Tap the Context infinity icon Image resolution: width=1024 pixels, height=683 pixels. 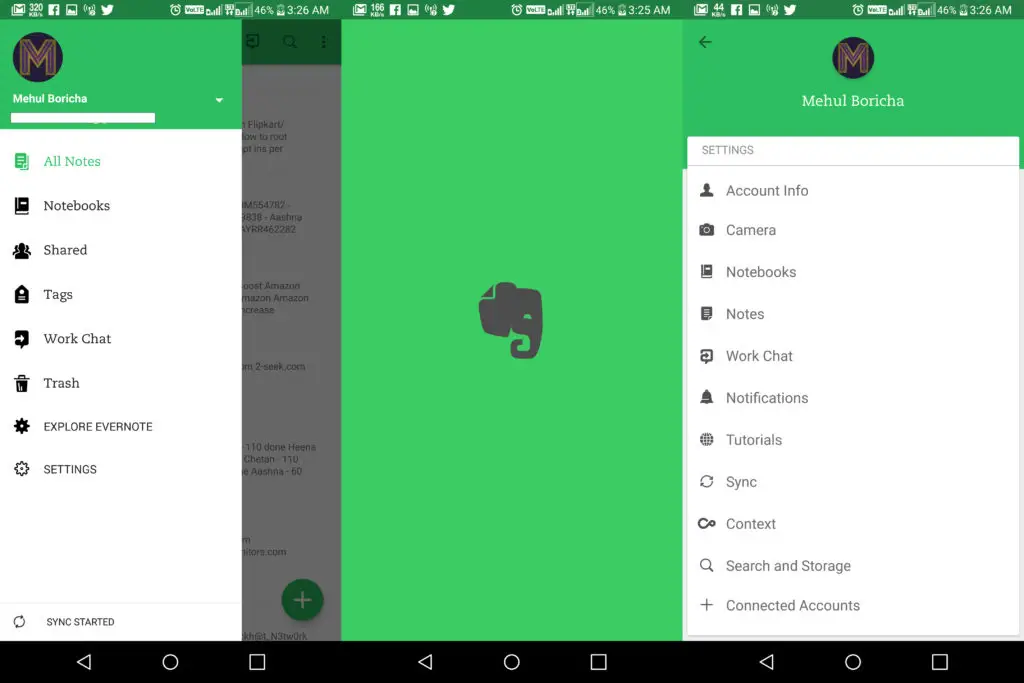point(707,523)
